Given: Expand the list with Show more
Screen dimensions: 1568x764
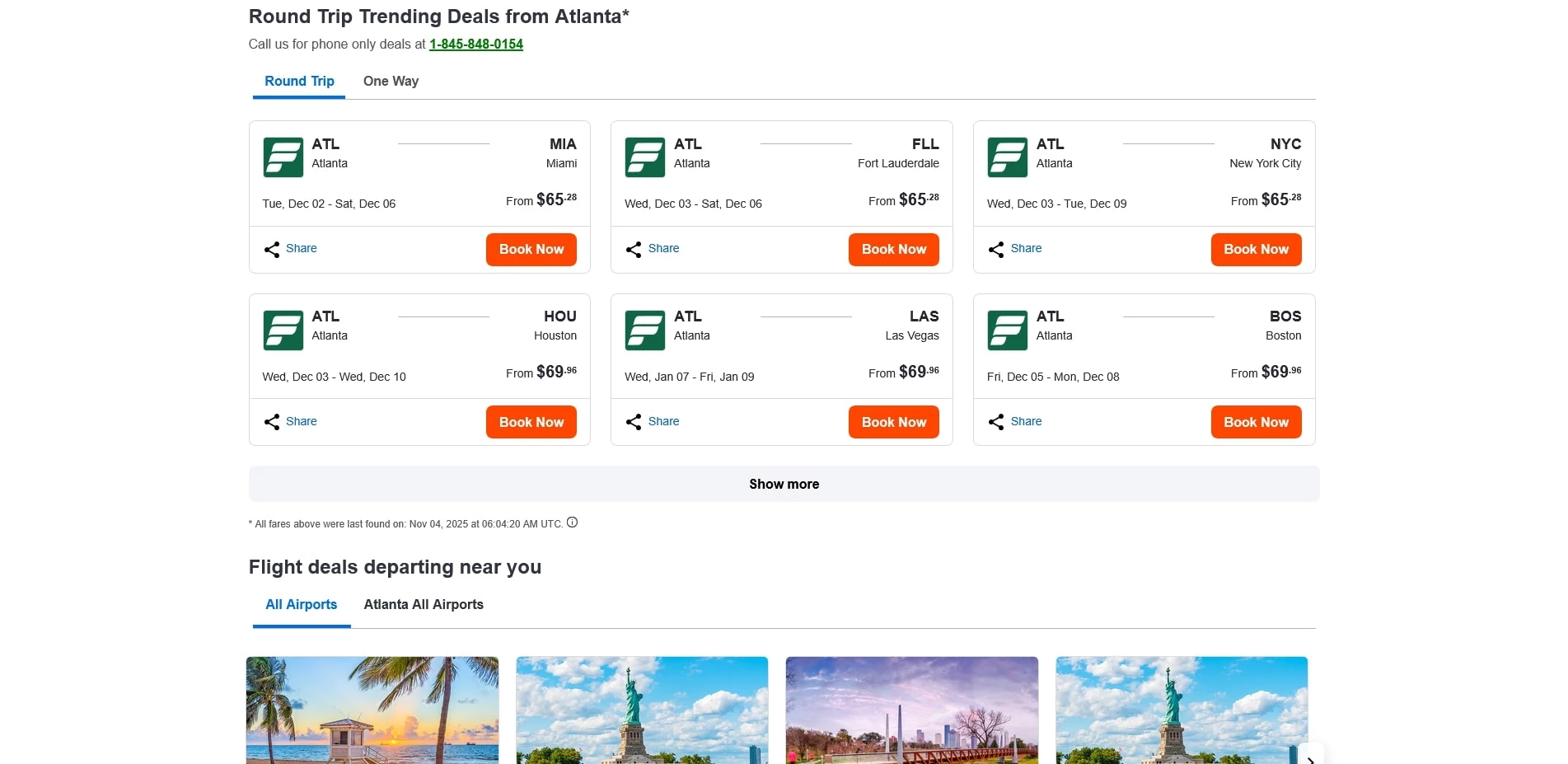Looking at the screenshot, I should 784,484.
